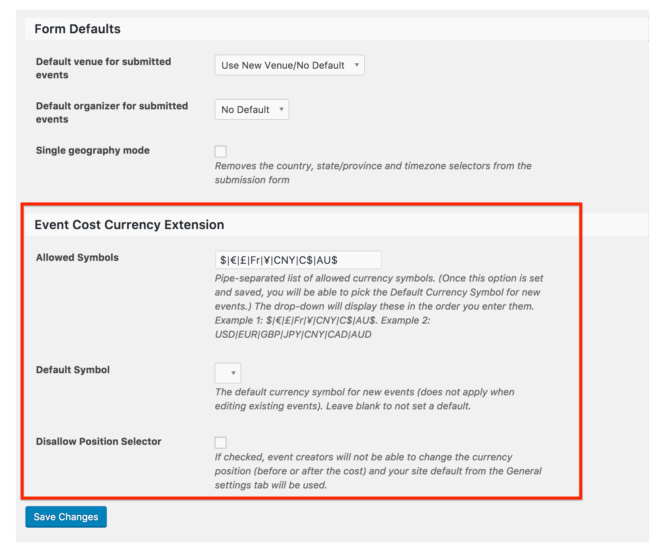Click the 'Allowed Symbols' label
Viewport: 665px width, 552px height.
(76, 258)
